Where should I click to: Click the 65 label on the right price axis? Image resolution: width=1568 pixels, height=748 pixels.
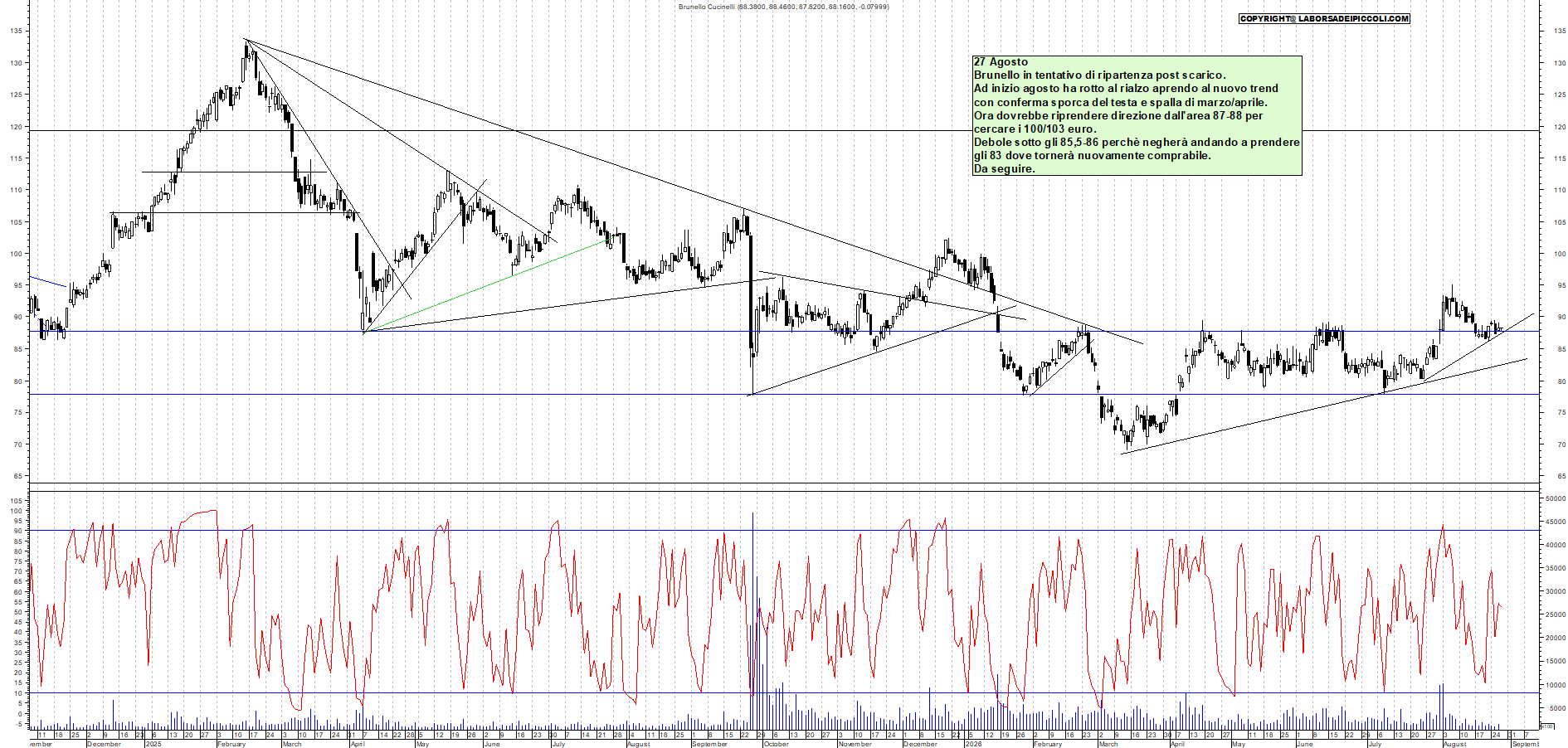[x=1561, y=476]
